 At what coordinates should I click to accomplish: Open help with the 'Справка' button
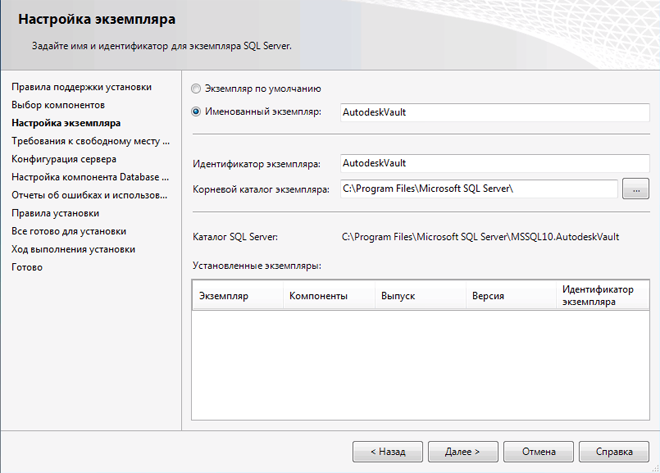[x=614, y=452]
